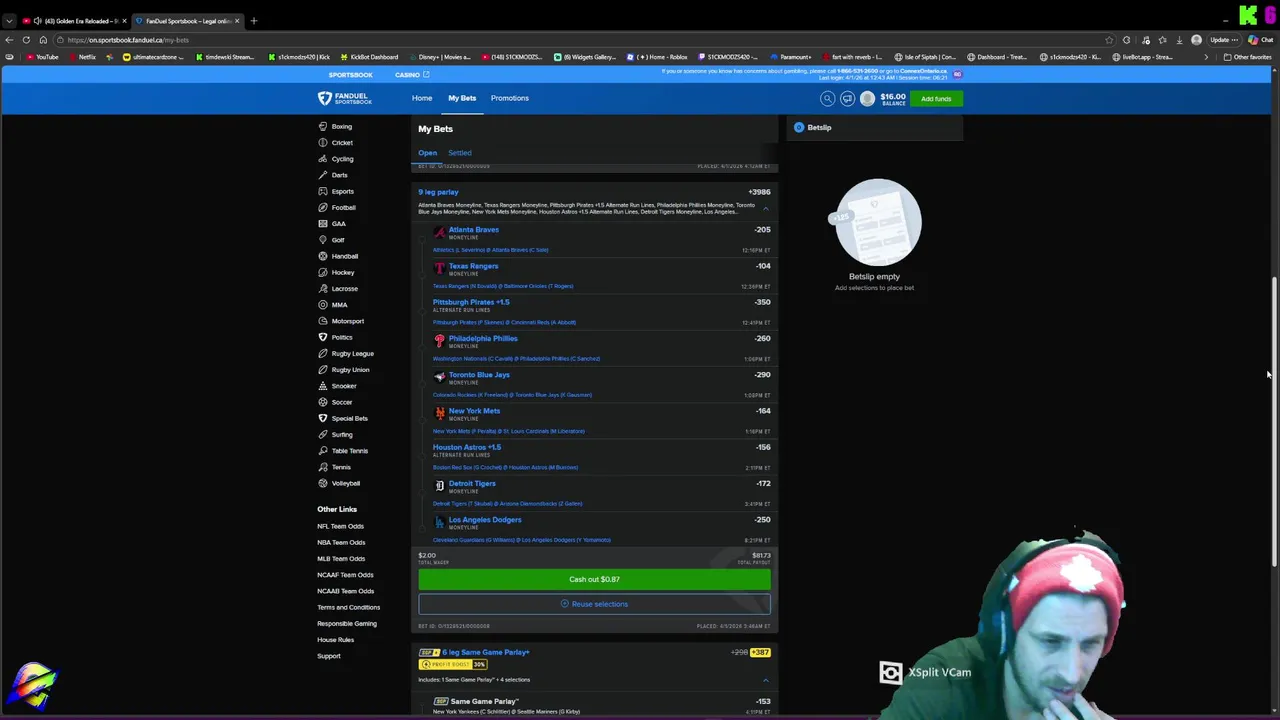The height and width of the screenshot is (720, 1280).
Task: Select the Rugby League icon
Action: [x=322, y=353]
